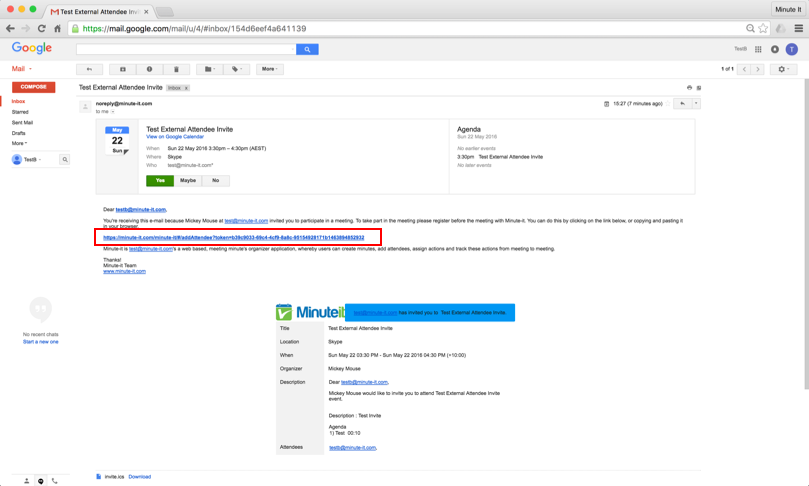Open the conversation in a new window

[699, 88]
